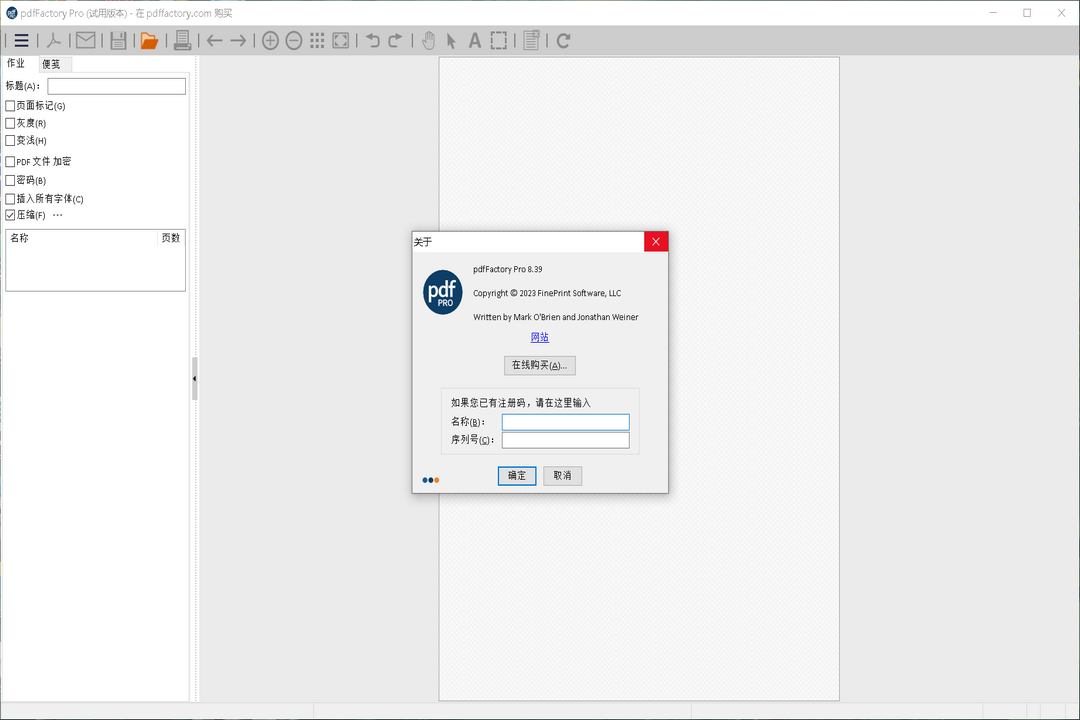Click the zoom out minus icon
1080x720 pixels.
(294, 41)
